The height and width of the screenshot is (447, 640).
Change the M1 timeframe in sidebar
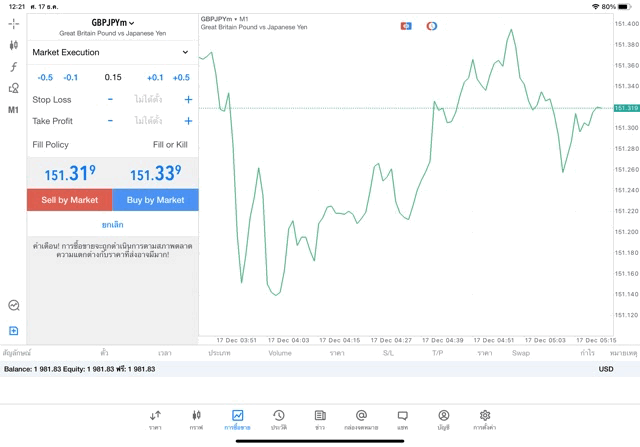pyautogui.click(x=13, y=110)
